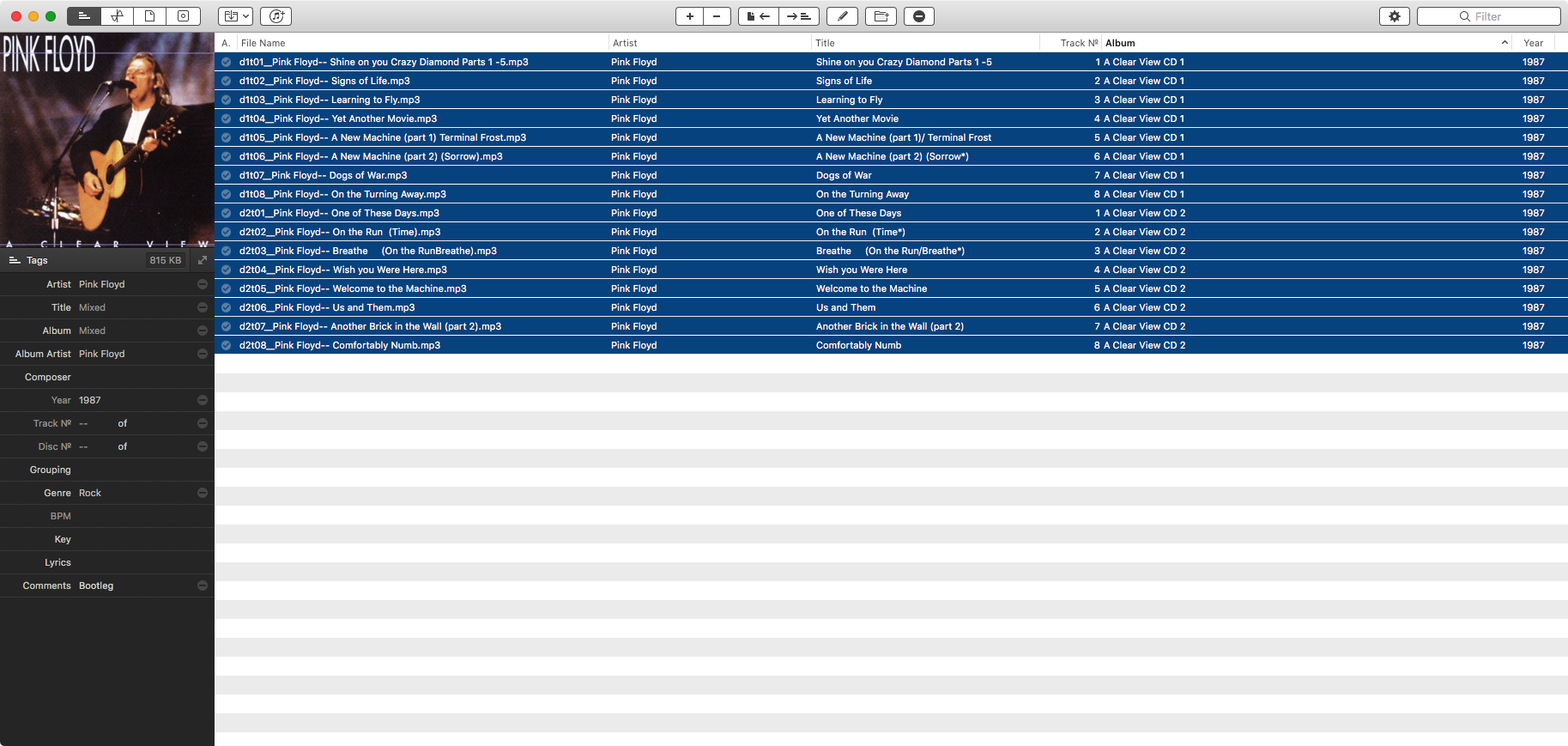Clear the Track Nº tag minus icon
Image resolution: width=1568 pixels, height=746 pixels.
click(203, 423)
